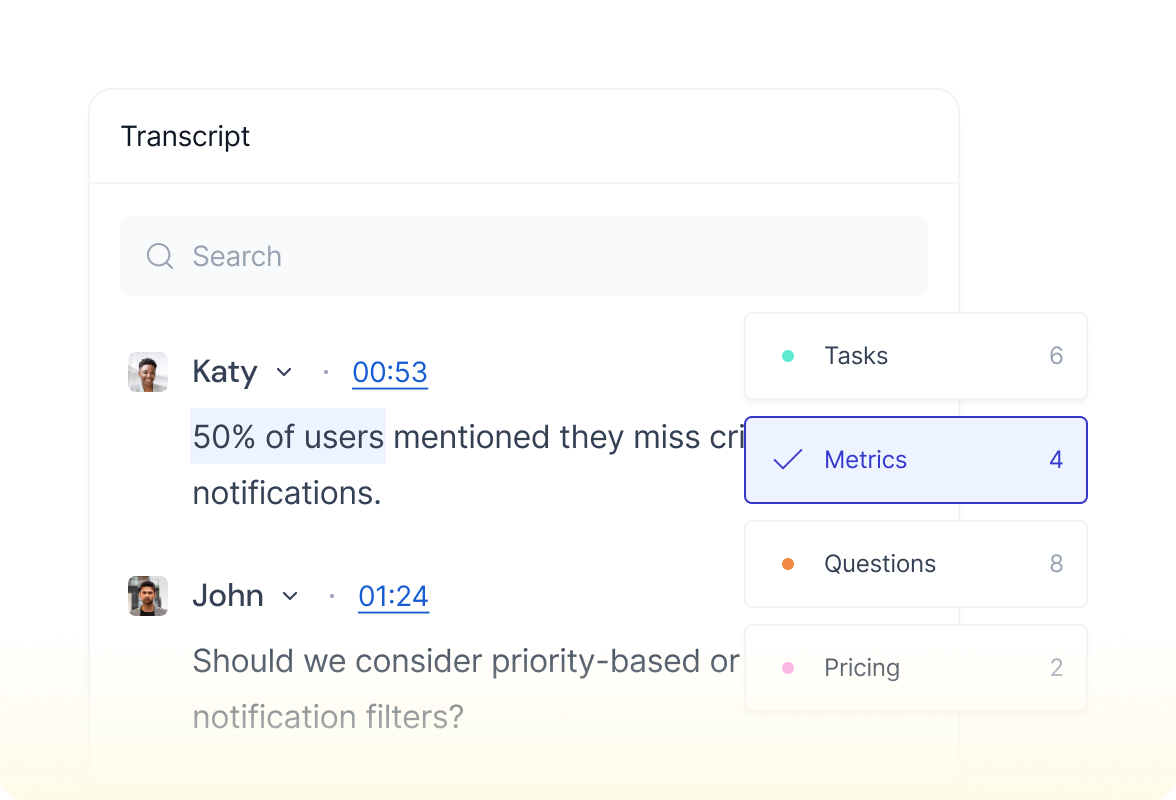Viewport: 1176px width, 800px height.
Task: Jump to timestamp 00:53
Action: [x=390, y=372]
